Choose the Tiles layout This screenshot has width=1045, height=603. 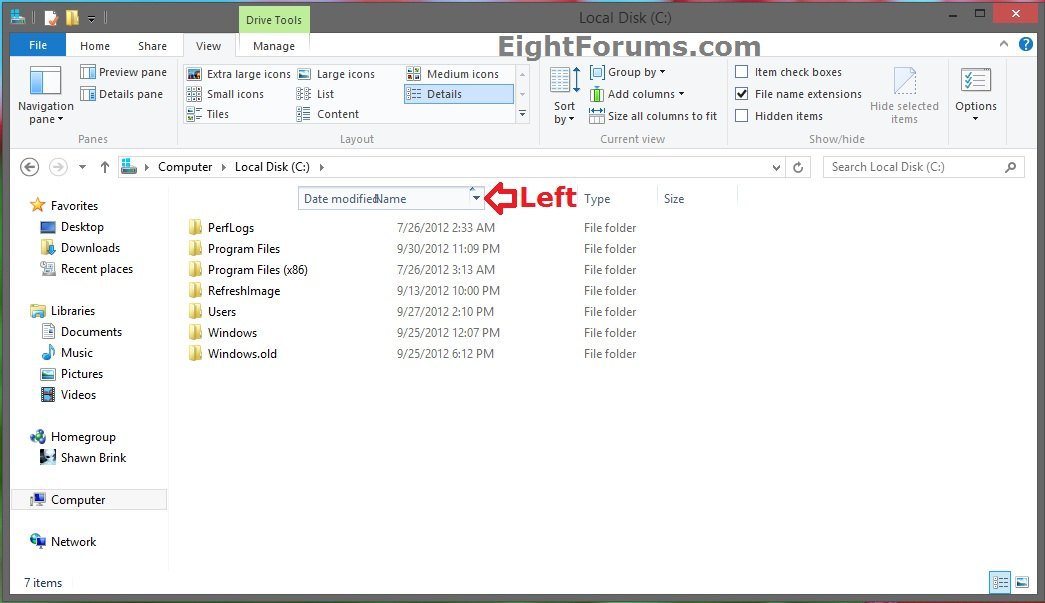click(208, 114)
